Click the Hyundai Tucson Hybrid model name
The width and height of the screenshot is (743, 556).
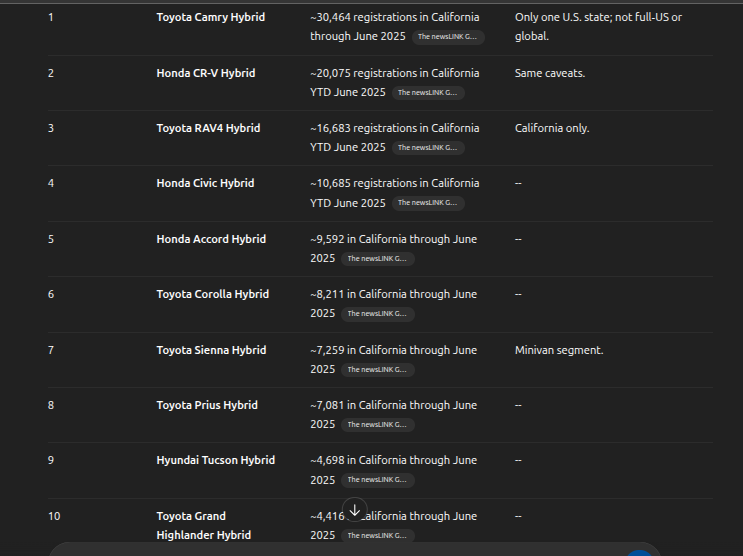[x=215, y=460]
